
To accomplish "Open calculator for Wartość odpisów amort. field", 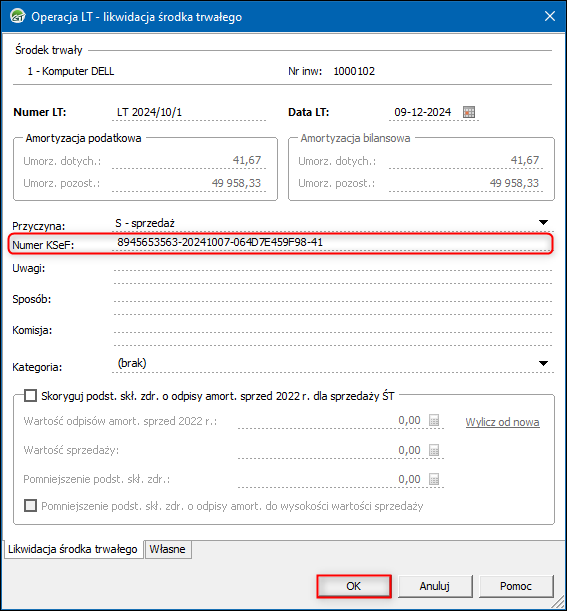I will tap(434, 420).
